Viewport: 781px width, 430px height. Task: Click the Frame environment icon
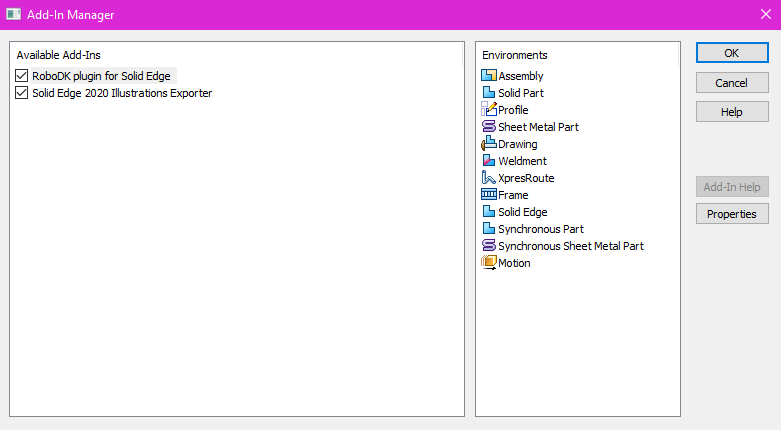(489, 195)
